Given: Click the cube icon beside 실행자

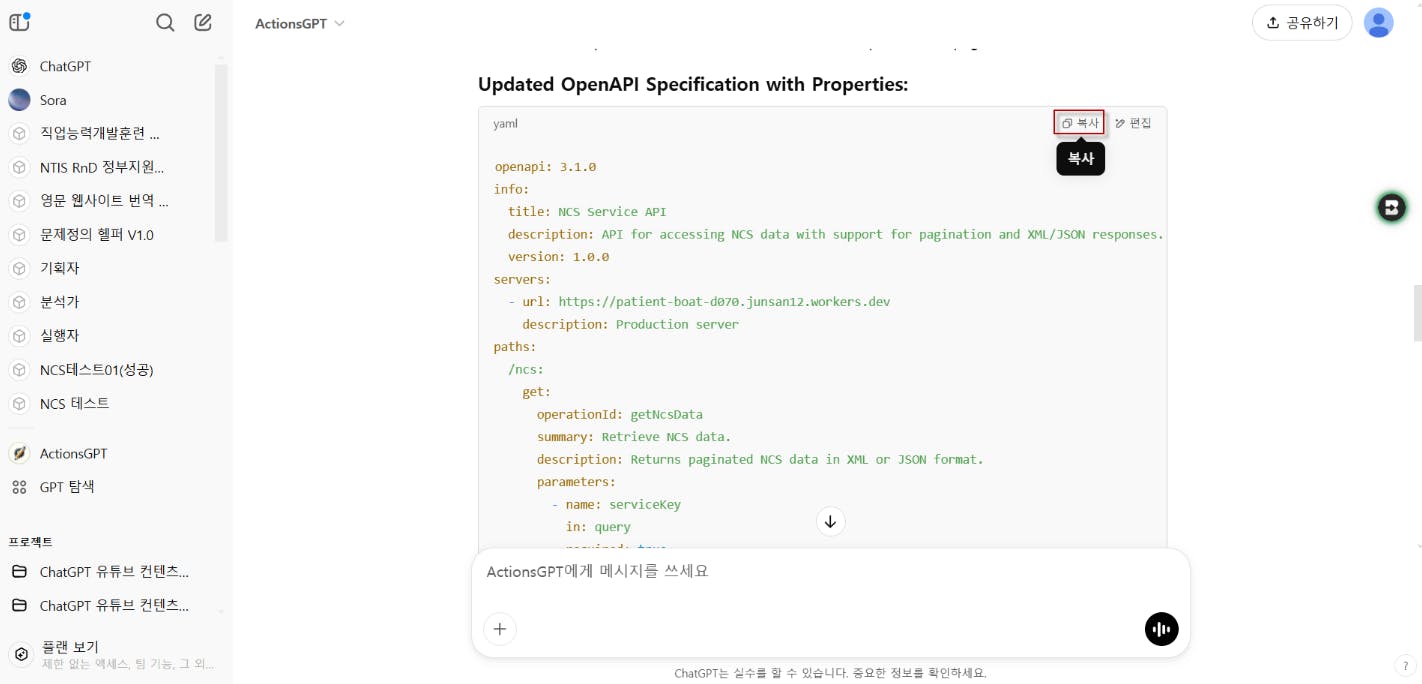Looking at the screenshot, I should (19, 336).
